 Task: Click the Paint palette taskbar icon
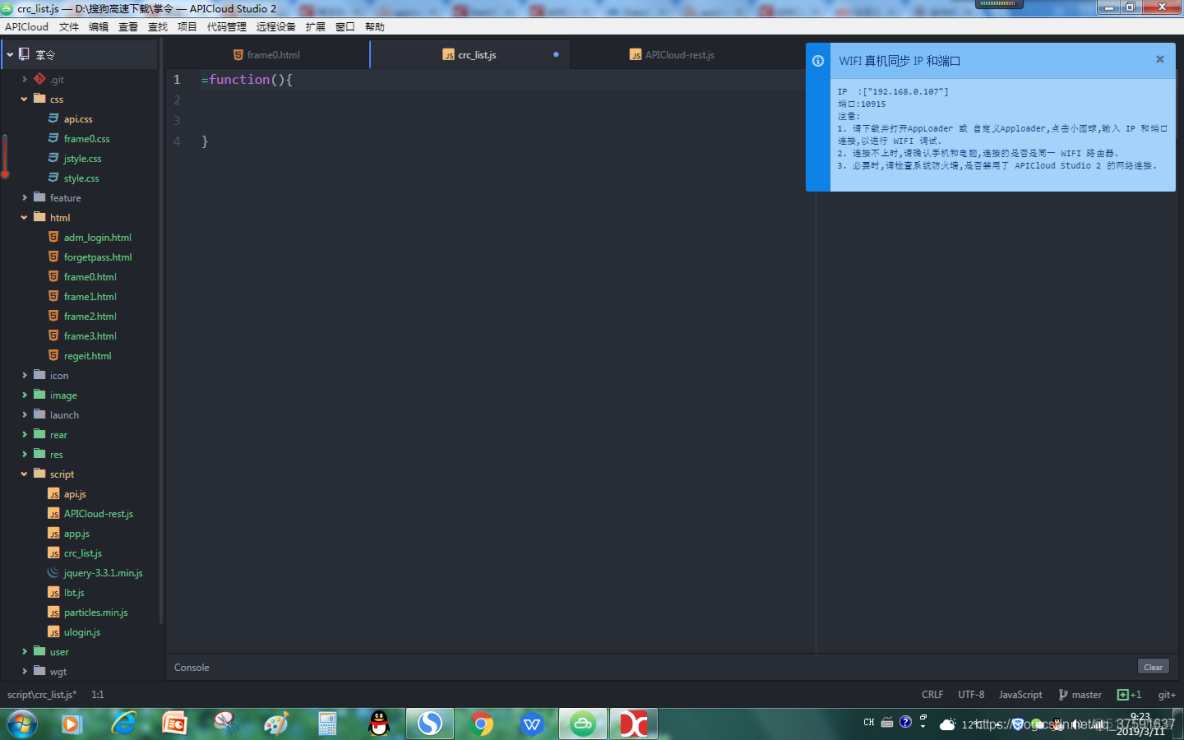pos(276,723)
